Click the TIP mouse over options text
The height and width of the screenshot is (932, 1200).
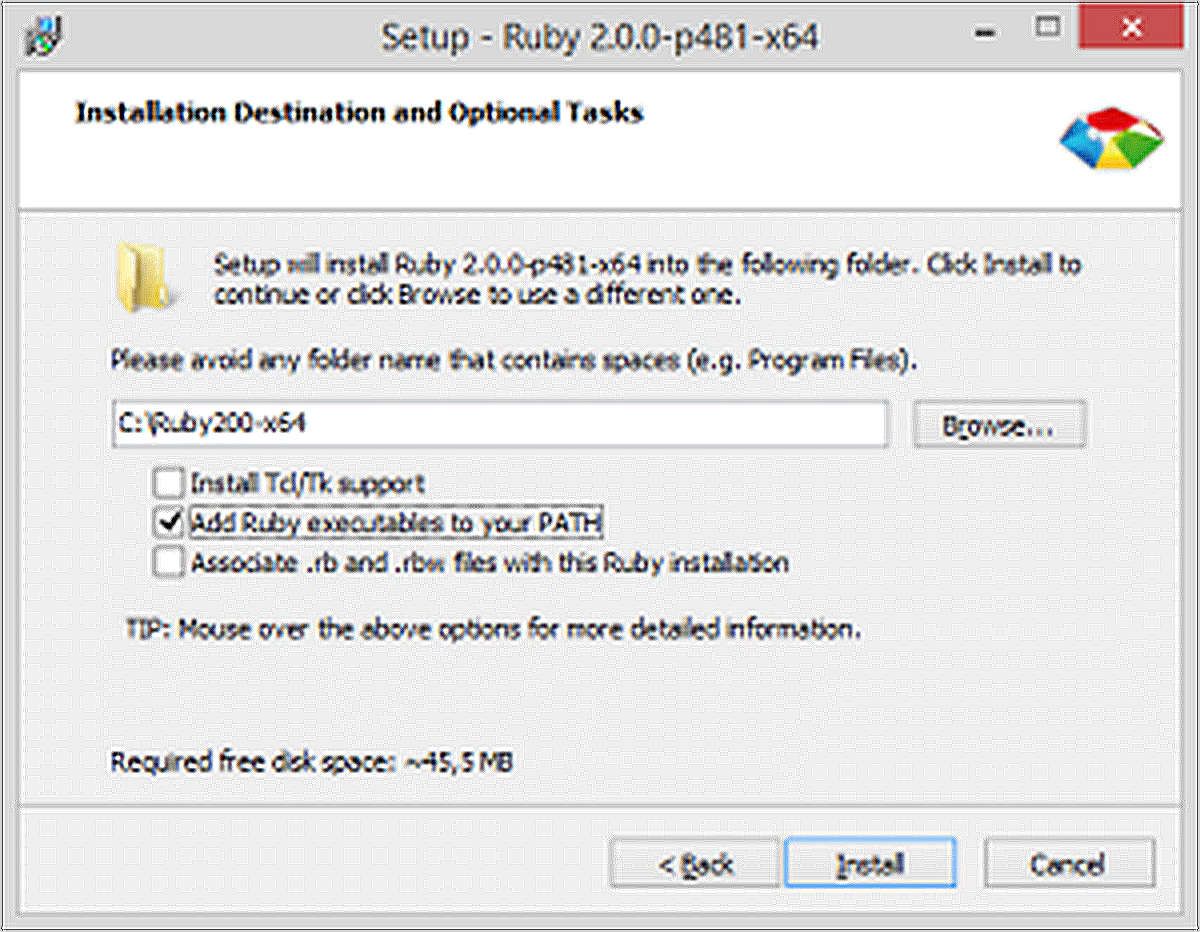[x=493, y=631]
